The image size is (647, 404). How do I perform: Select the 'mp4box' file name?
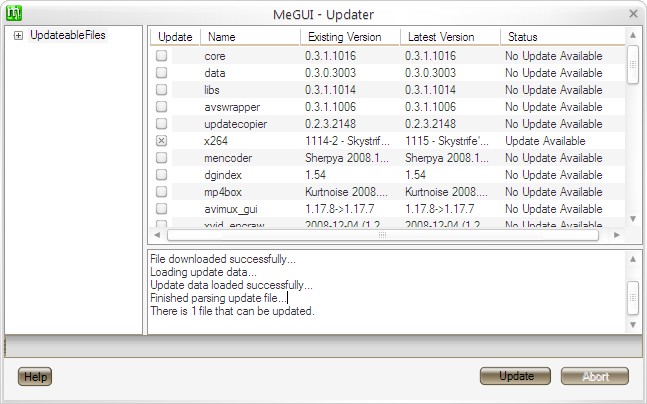(x=223, y=191)
